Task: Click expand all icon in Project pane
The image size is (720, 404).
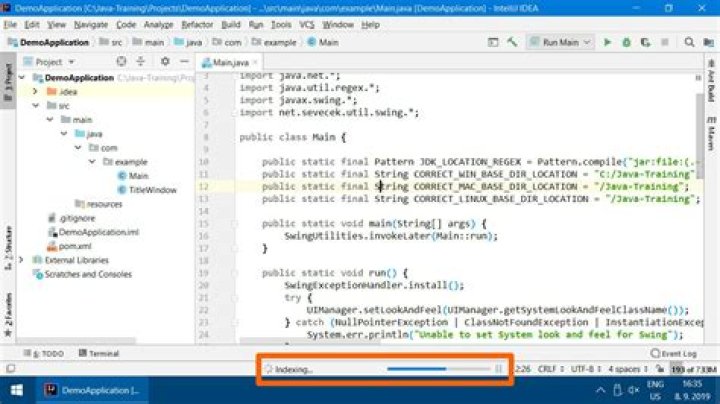Action: pos(141,61)
